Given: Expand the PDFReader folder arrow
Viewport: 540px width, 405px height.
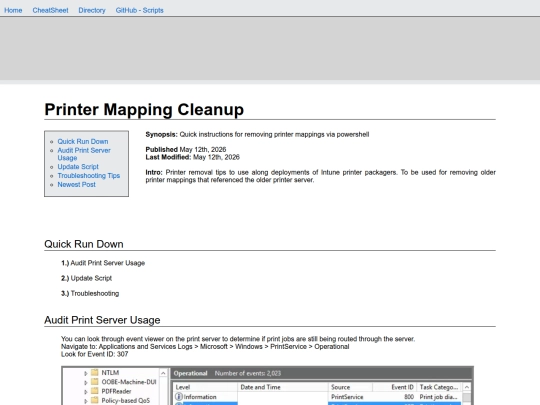Looking at the screenshot, I should coord(86,392).
